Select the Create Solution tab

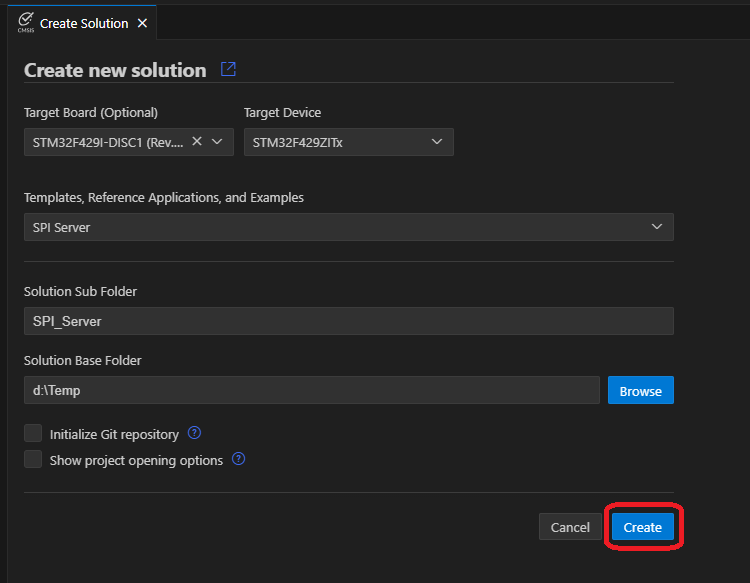(x=84, y=23)
